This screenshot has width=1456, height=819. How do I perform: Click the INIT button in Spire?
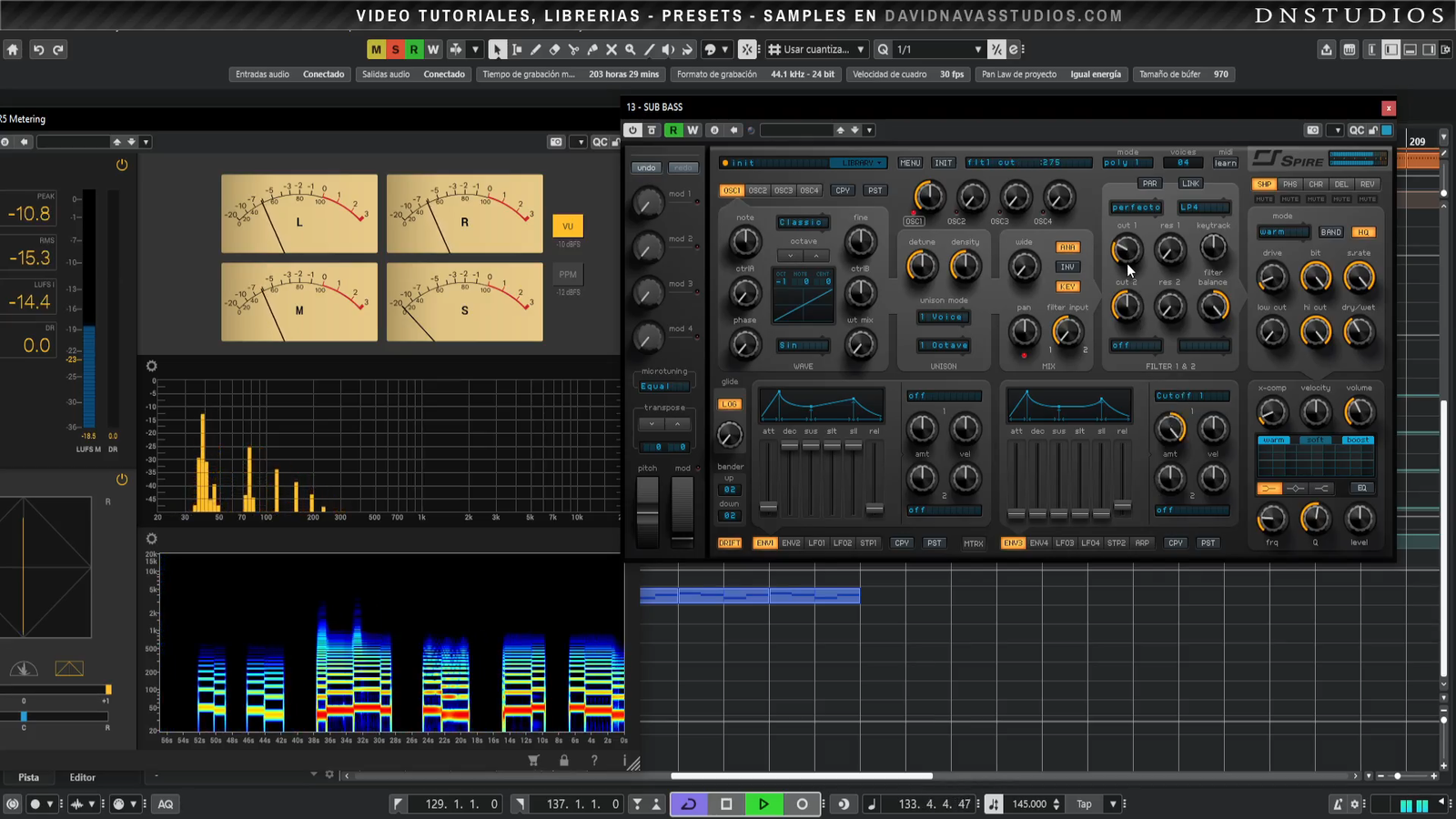click(944, 163)
